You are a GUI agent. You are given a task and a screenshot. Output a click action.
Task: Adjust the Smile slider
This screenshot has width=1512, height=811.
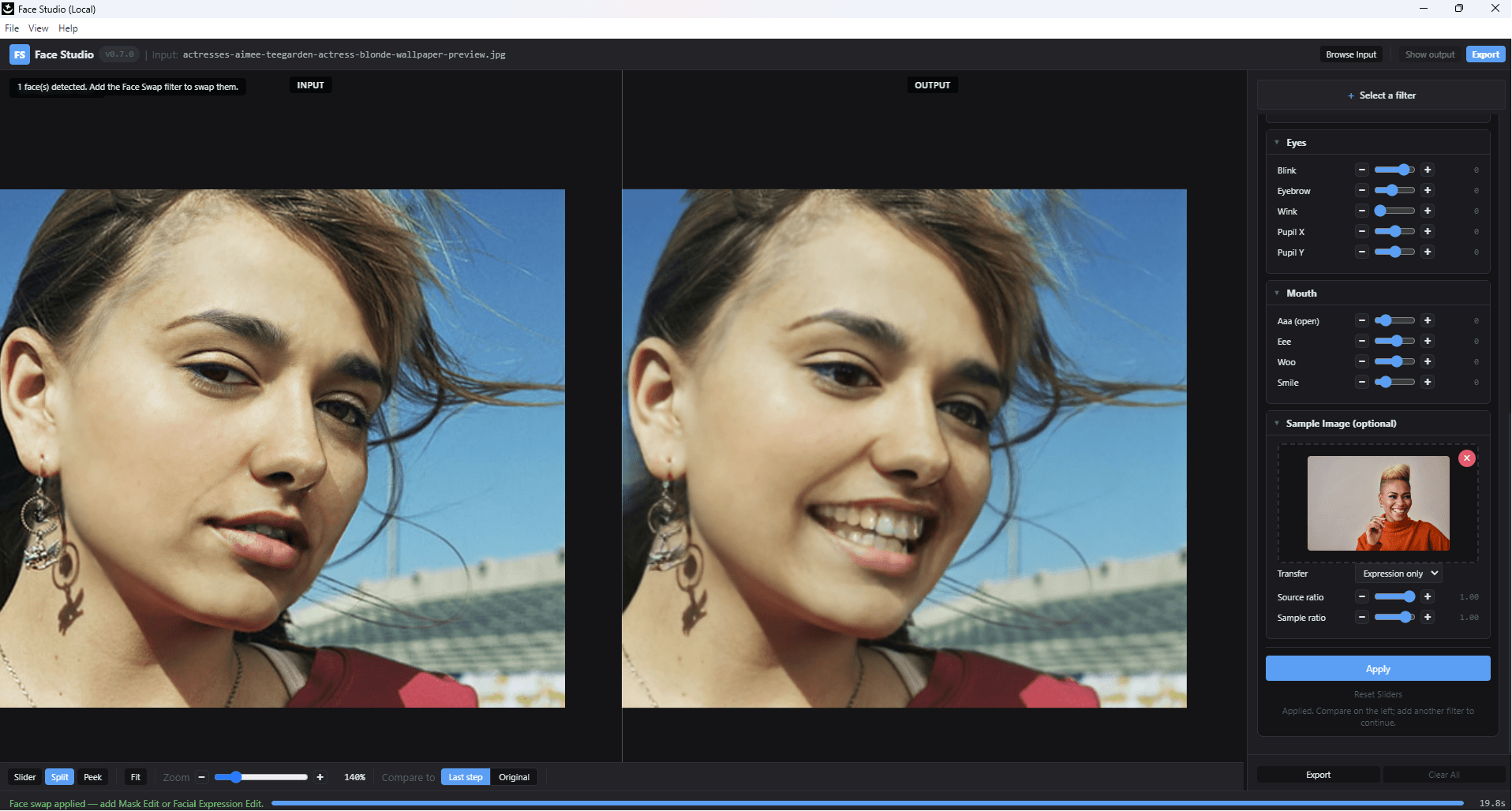point(1394,382)
